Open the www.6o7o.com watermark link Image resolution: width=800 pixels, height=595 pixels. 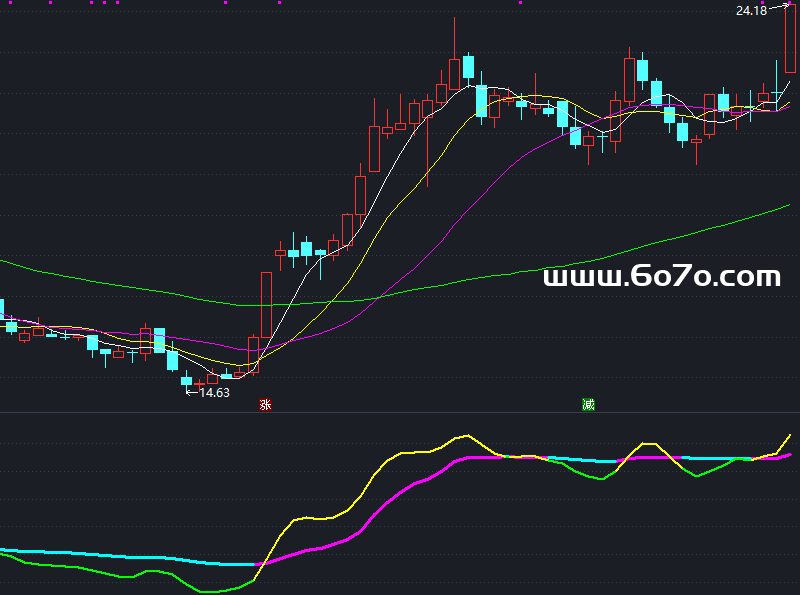[x=661, y=276]
